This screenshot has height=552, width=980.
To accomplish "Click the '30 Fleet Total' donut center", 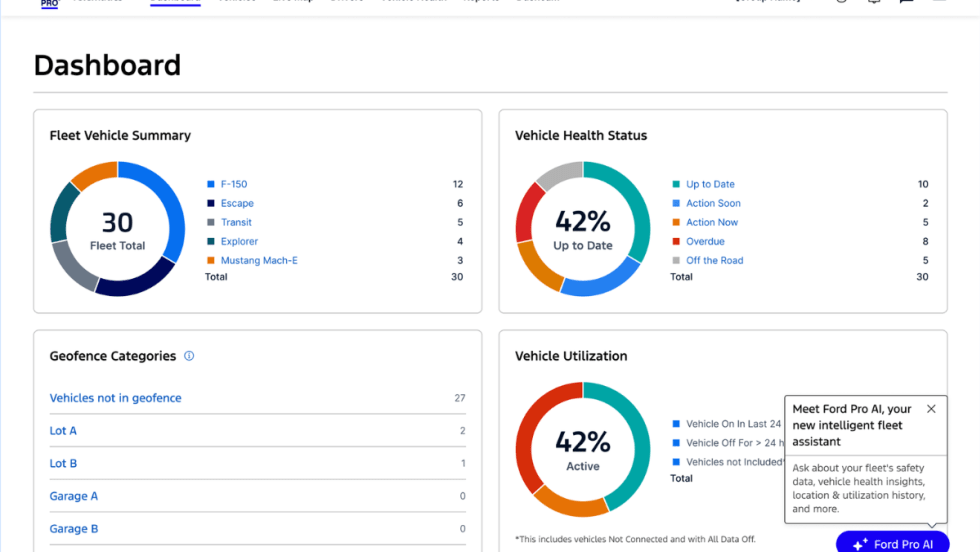I will pyautogui.click(x=118, y=230).
